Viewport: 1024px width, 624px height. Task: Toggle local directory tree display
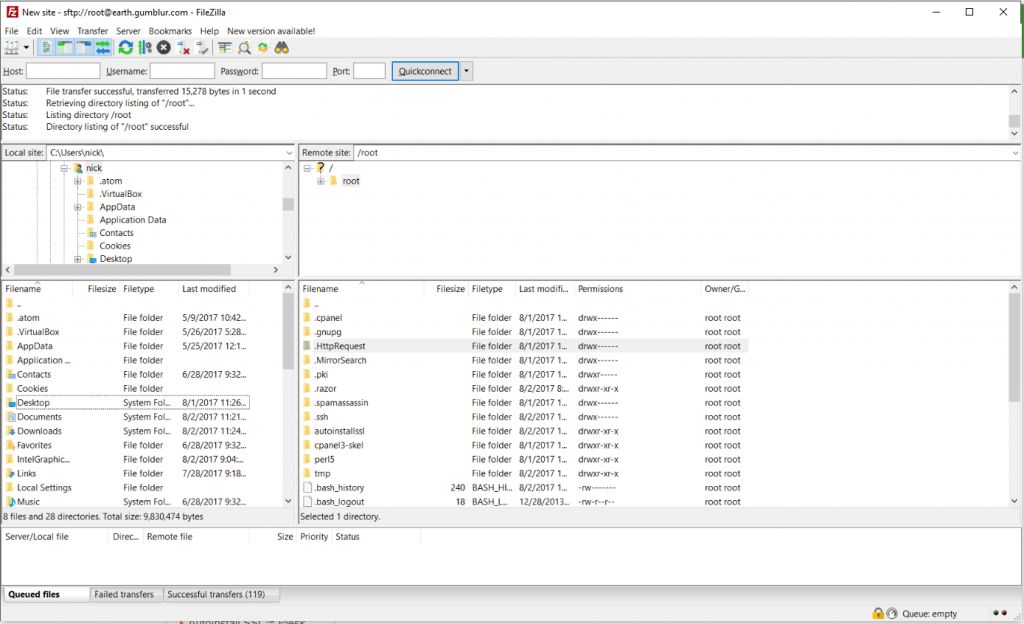click(65, 48)
